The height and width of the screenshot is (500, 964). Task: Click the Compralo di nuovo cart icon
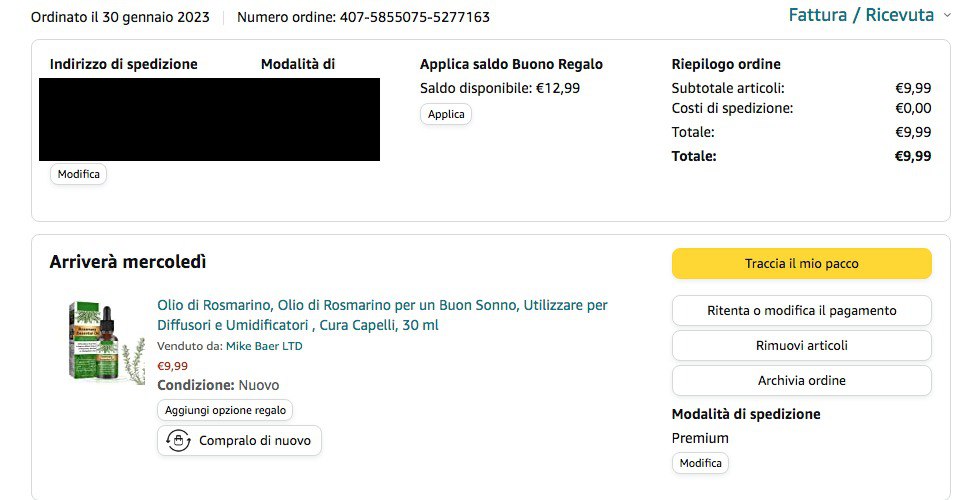point(178,440)
